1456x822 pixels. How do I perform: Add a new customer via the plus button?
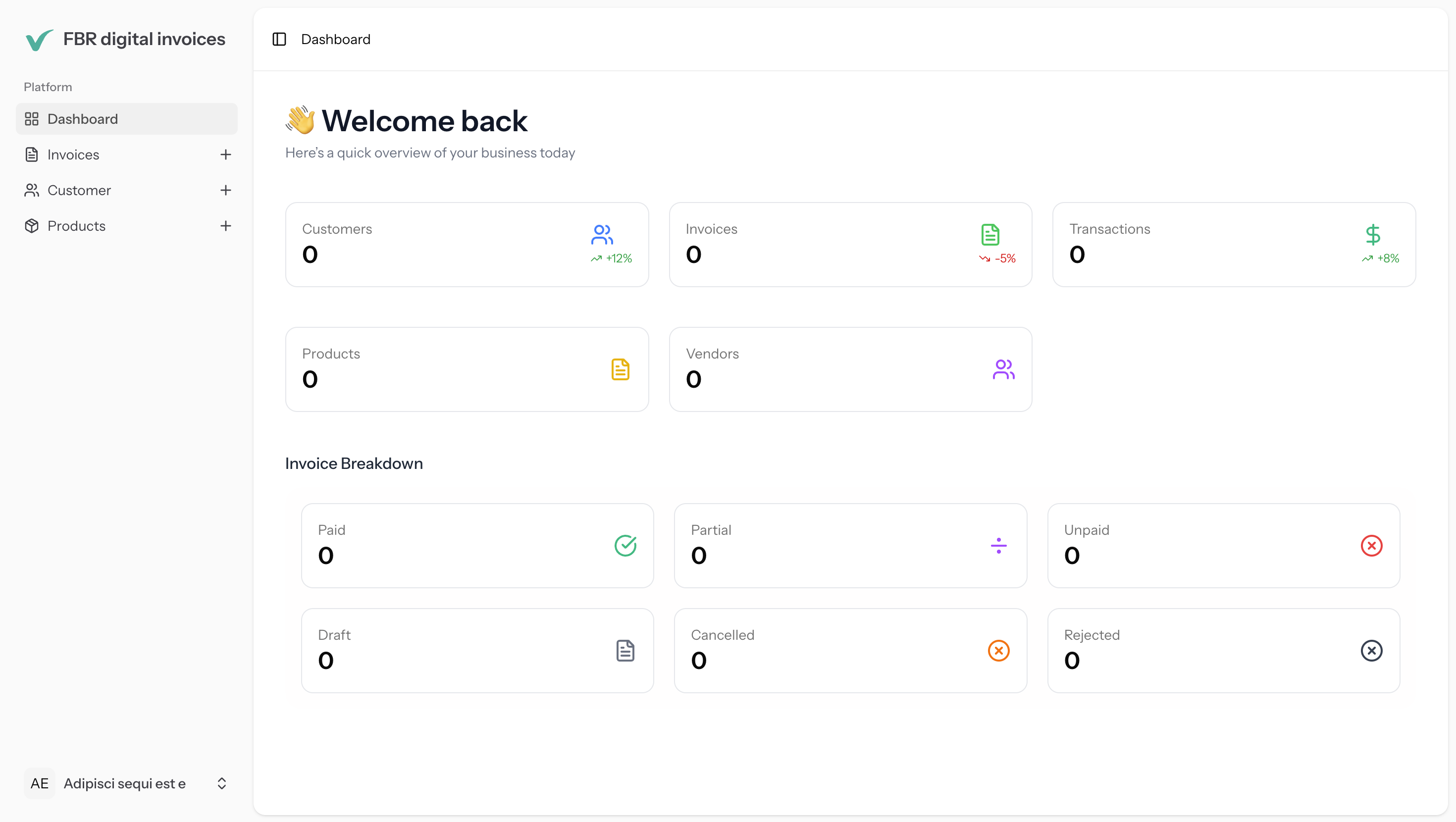[225, 190]
